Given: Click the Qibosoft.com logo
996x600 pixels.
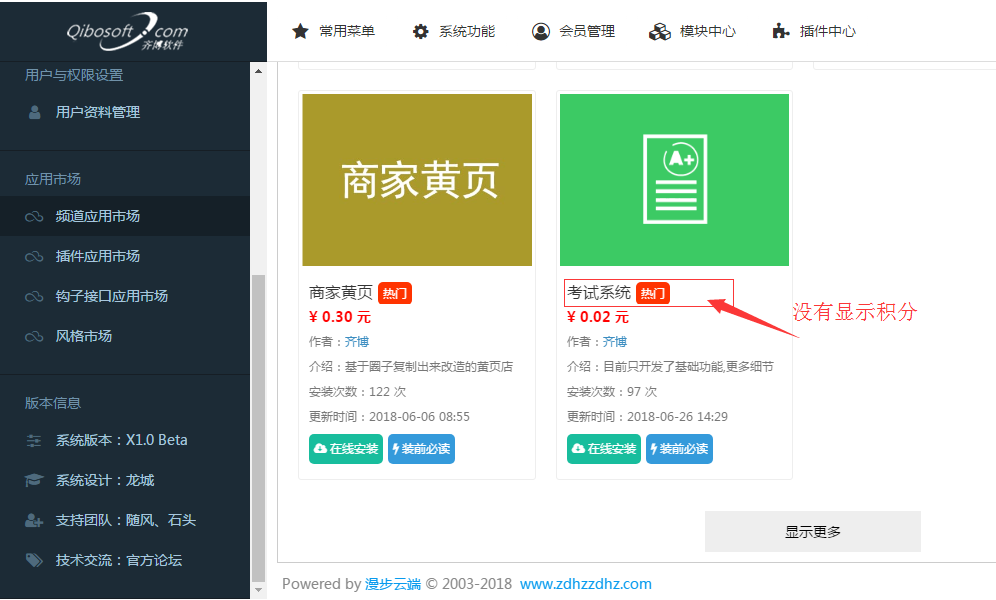Looking at the screenshot, I should point(127,32).
